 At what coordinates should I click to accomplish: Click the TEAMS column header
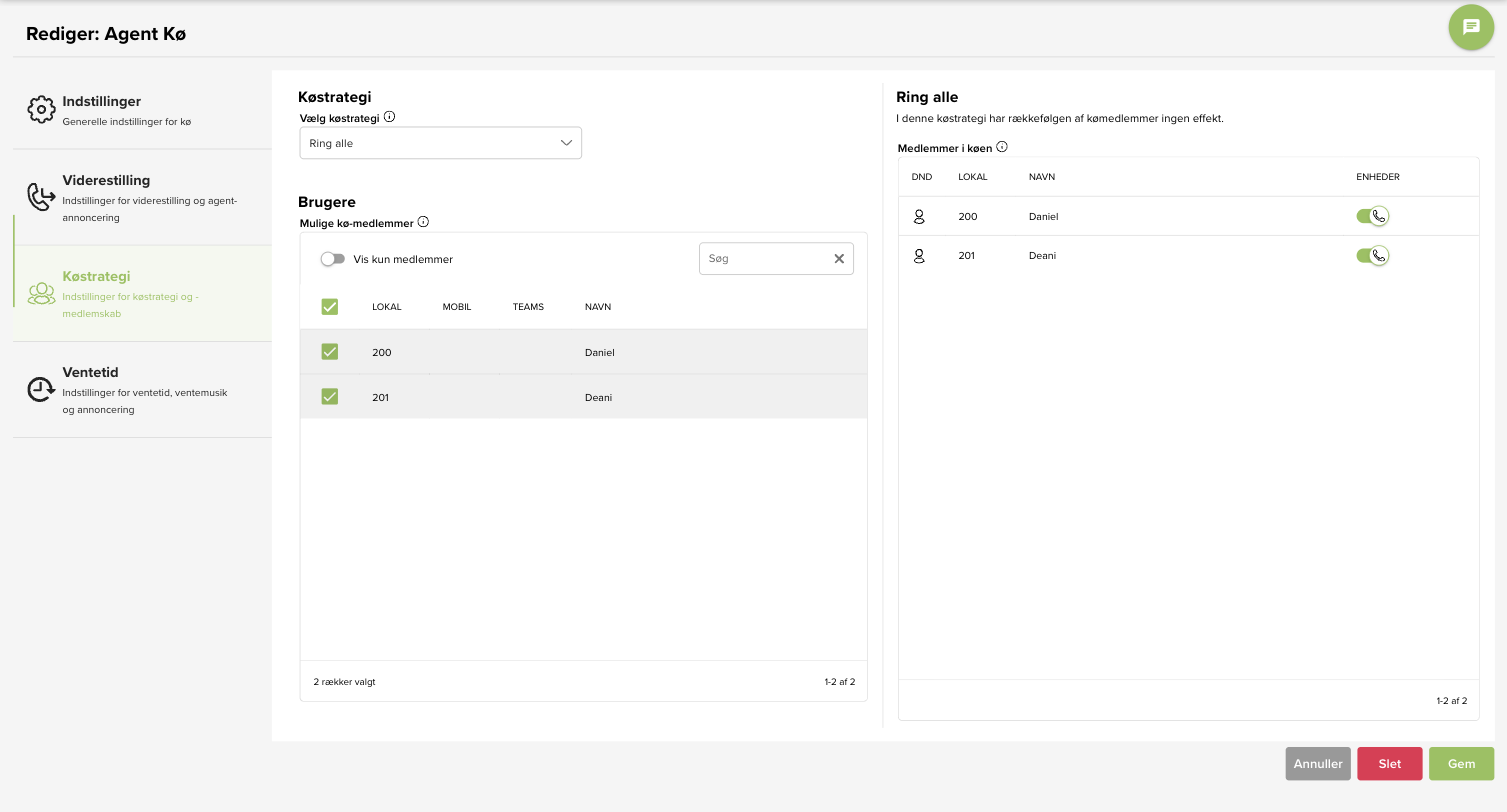pyautogui.click(x=528, y=307)
